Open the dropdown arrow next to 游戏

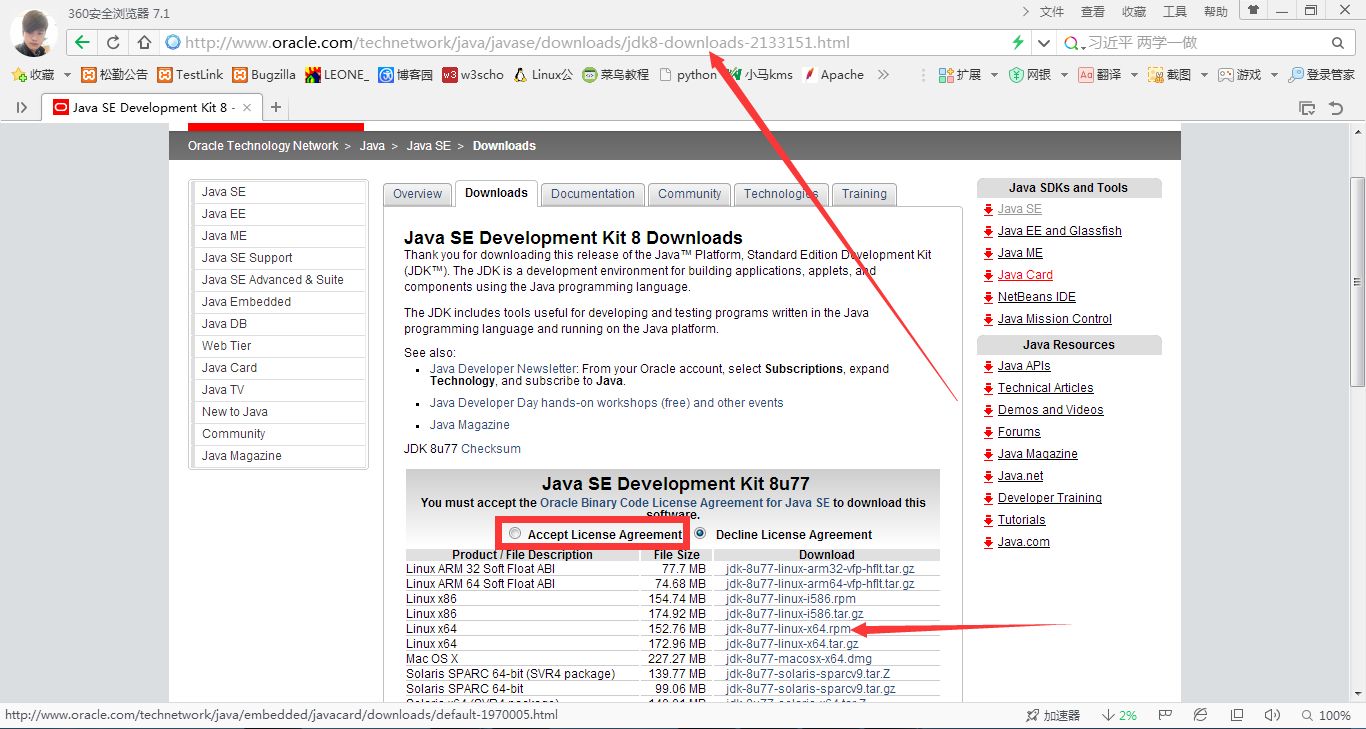point(1274,75)
